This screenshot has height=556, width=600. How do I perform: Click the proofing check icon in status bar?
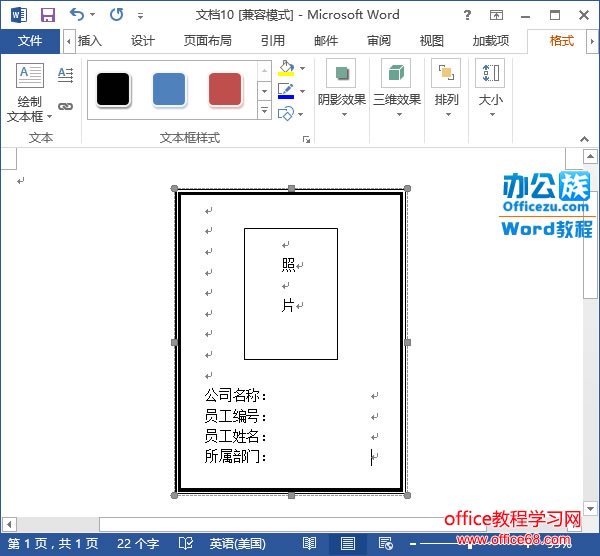(186, 543)
